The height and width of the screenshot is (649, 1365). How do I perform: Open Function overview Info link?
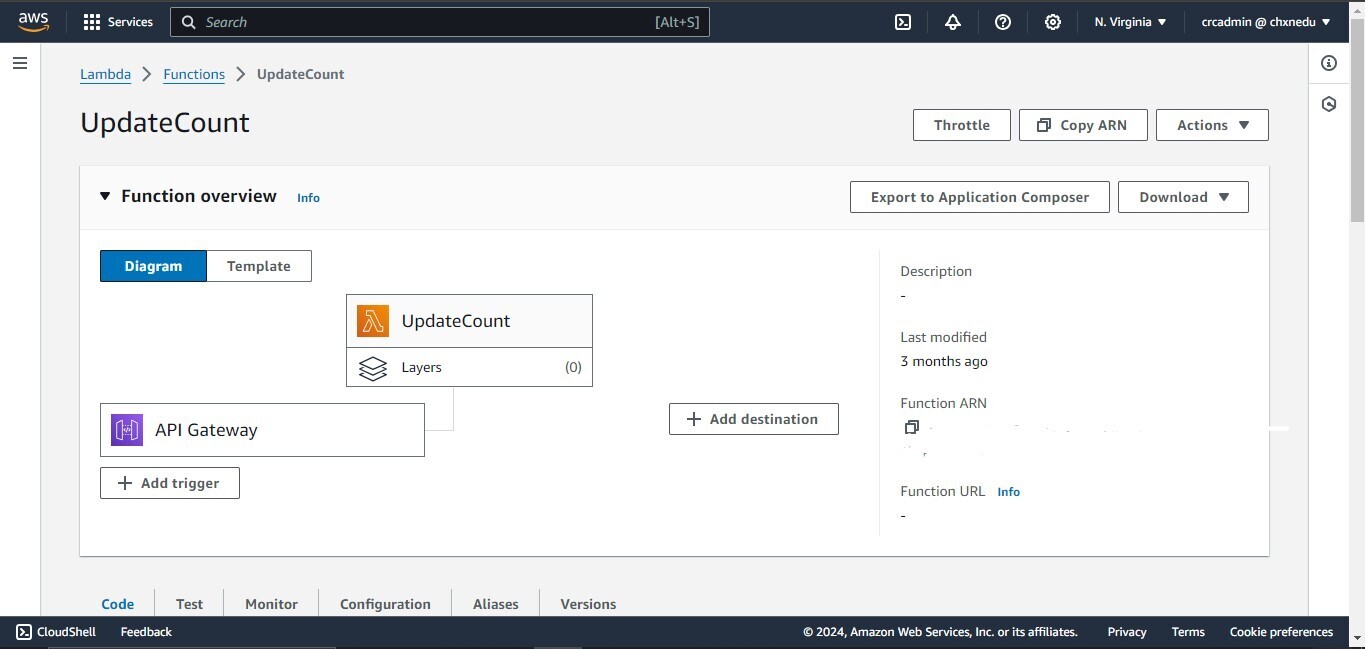click(x=308, y=198)
